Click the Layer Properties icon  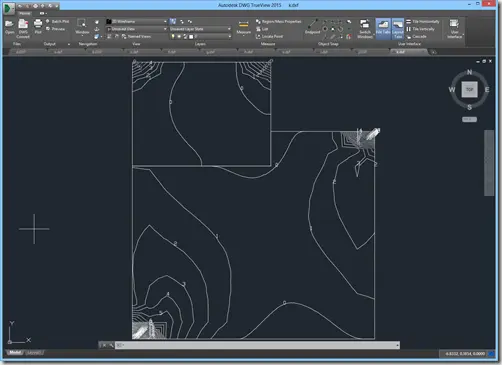click(x=173, y=21)
